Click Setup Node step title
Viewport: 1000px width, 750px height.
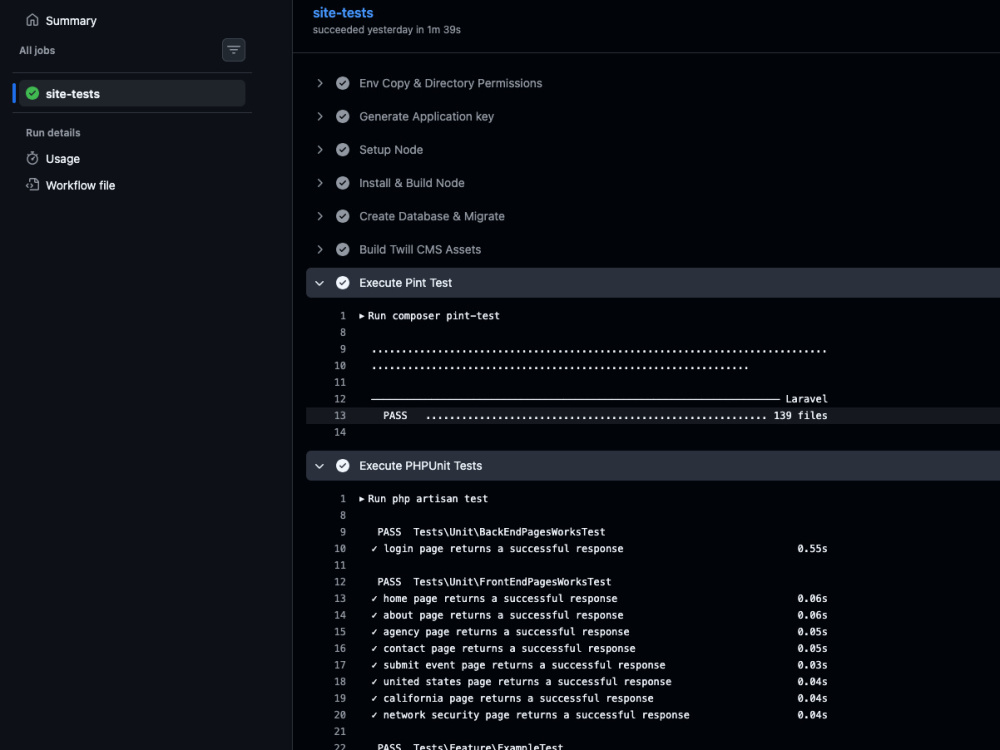click(x=391, y=149)
